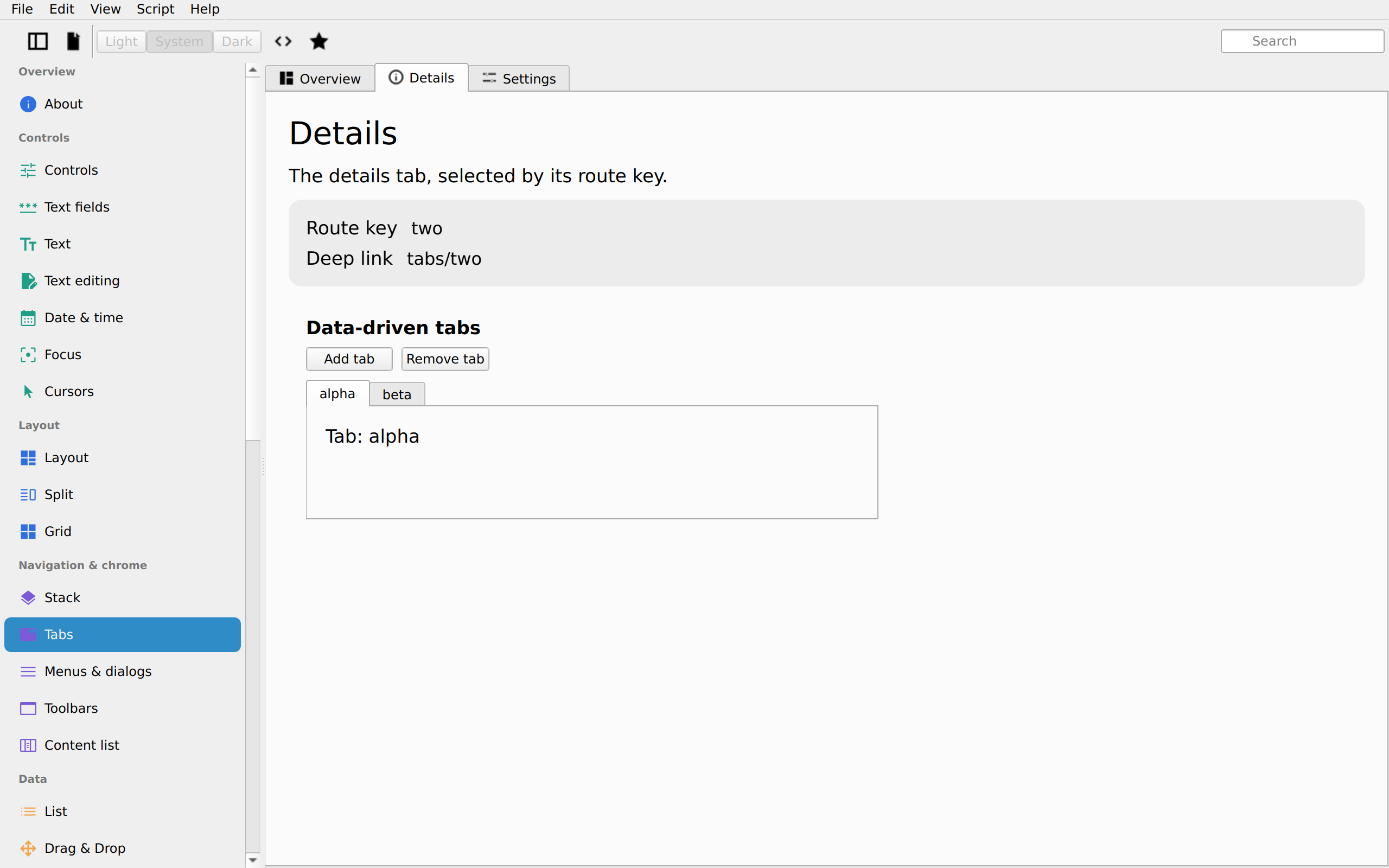Image resolution: width=1389 pixels, height=868 pixels.
Task: Switch theme to Light
Action: (121, 41)
